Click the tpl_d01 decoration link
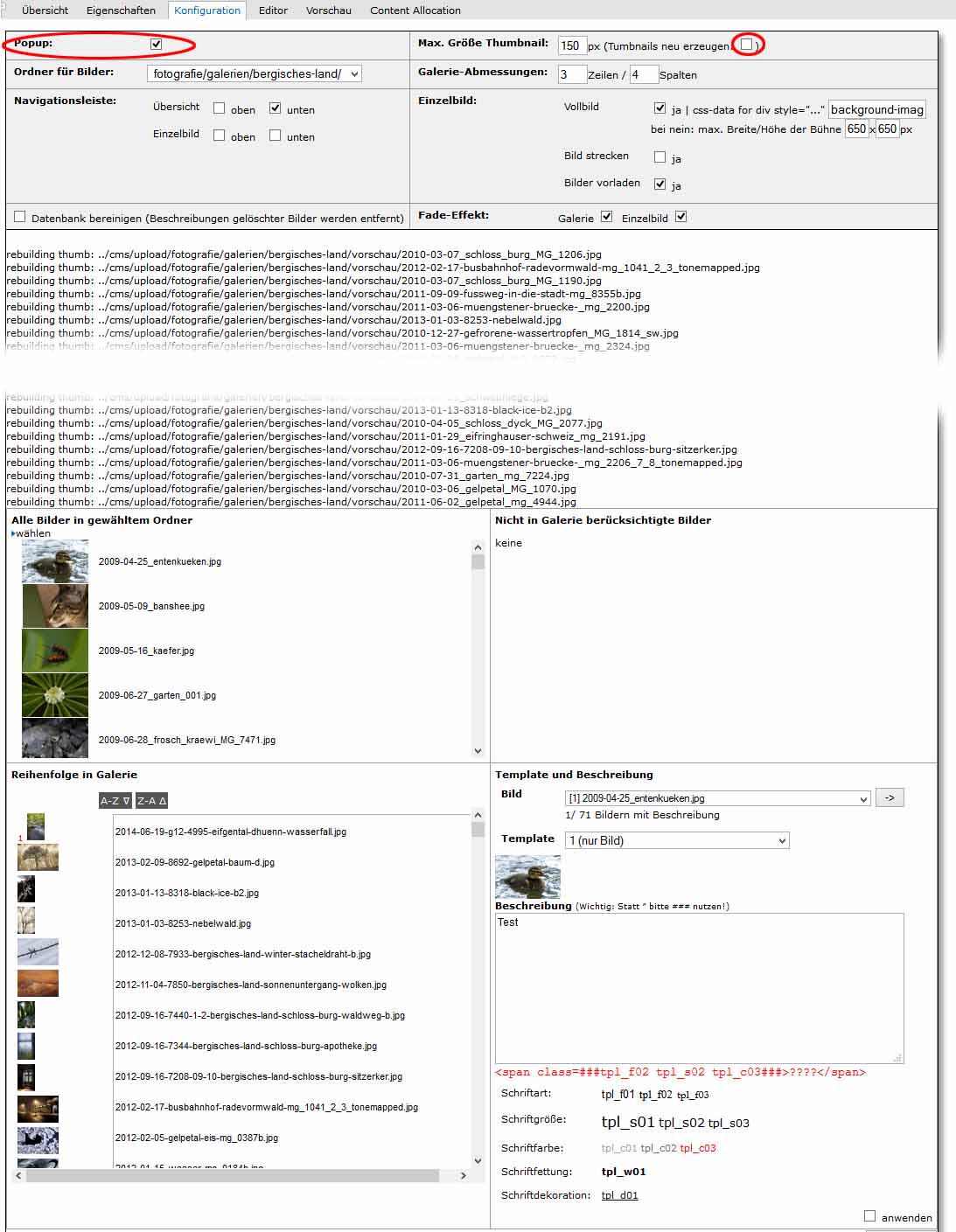Screen dimensions: 956x1232 coord(619,1195)
